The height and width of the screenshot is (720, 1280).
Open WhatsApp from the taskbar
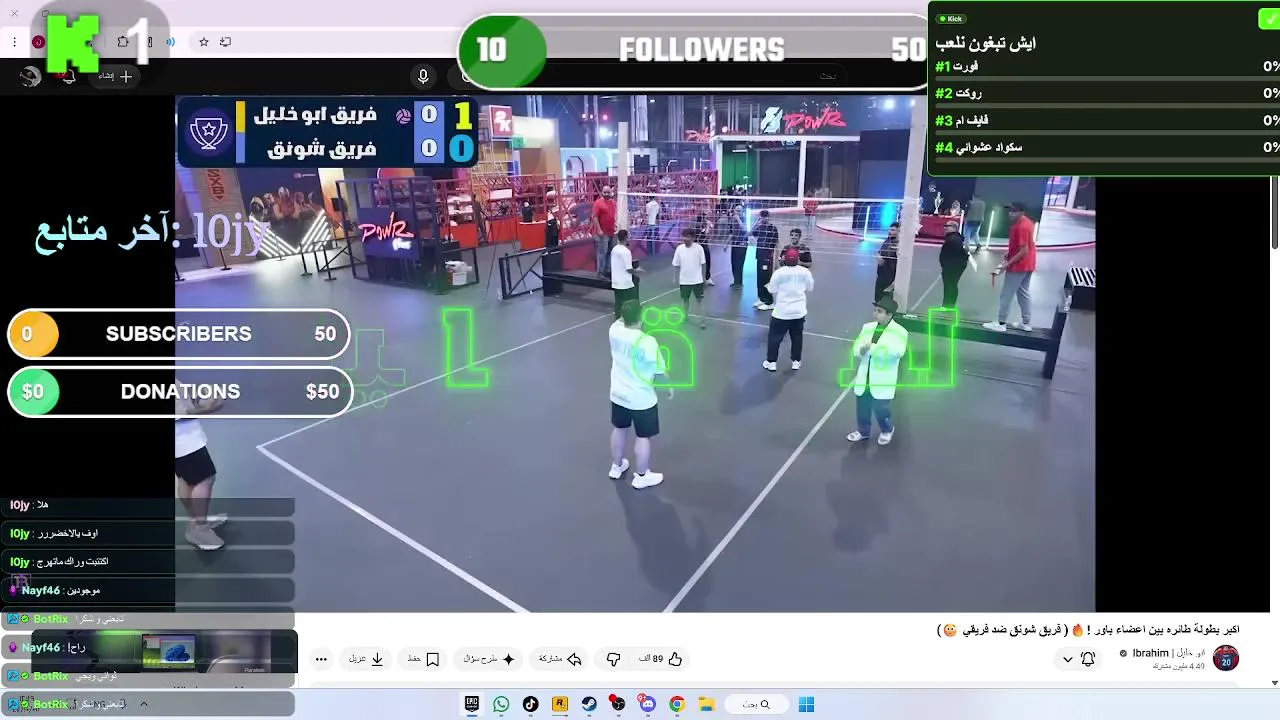coord(501,704)
